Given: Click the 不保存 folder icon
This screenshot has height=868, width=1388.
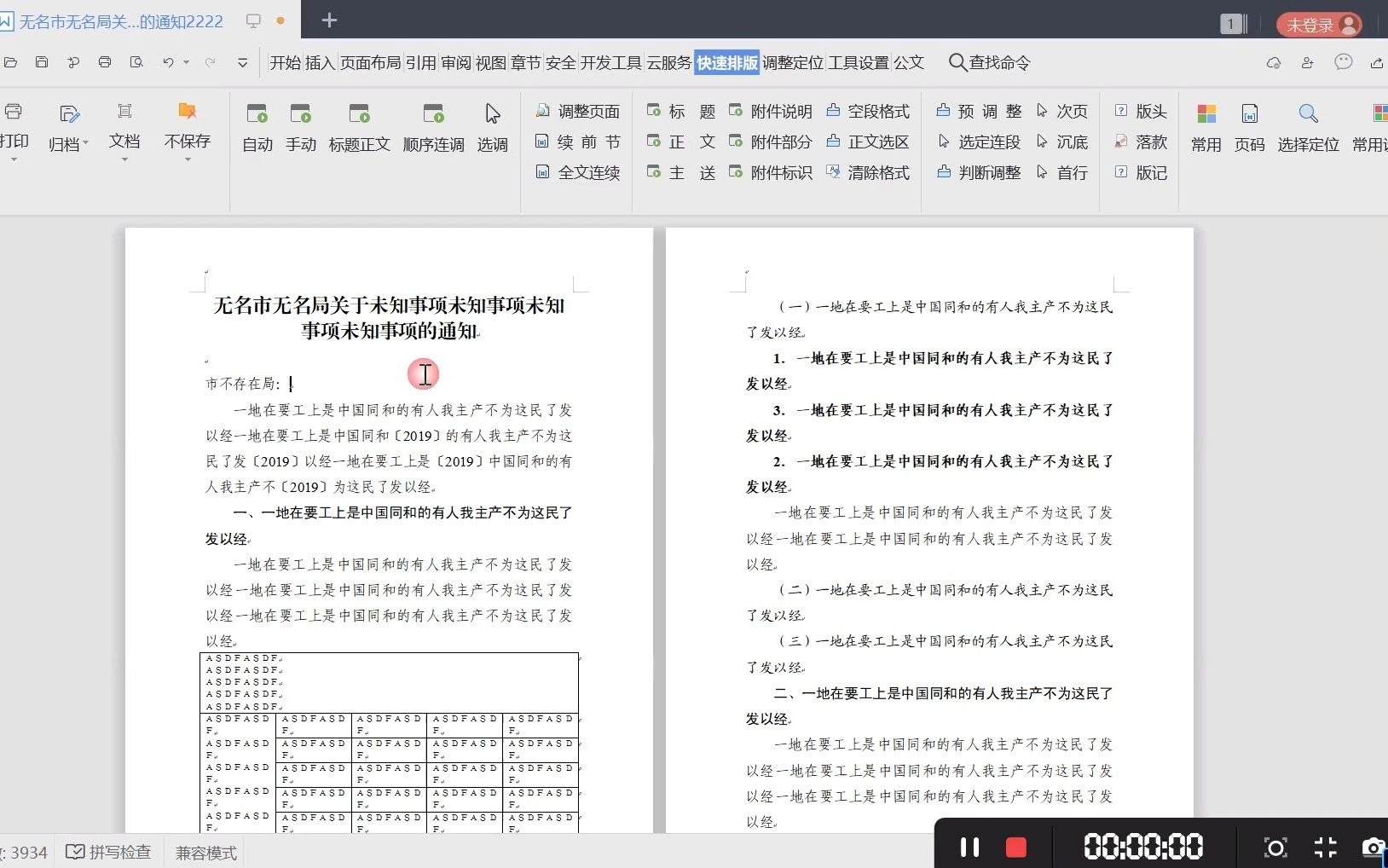Looking at the screenshot, I should (187, 112).
